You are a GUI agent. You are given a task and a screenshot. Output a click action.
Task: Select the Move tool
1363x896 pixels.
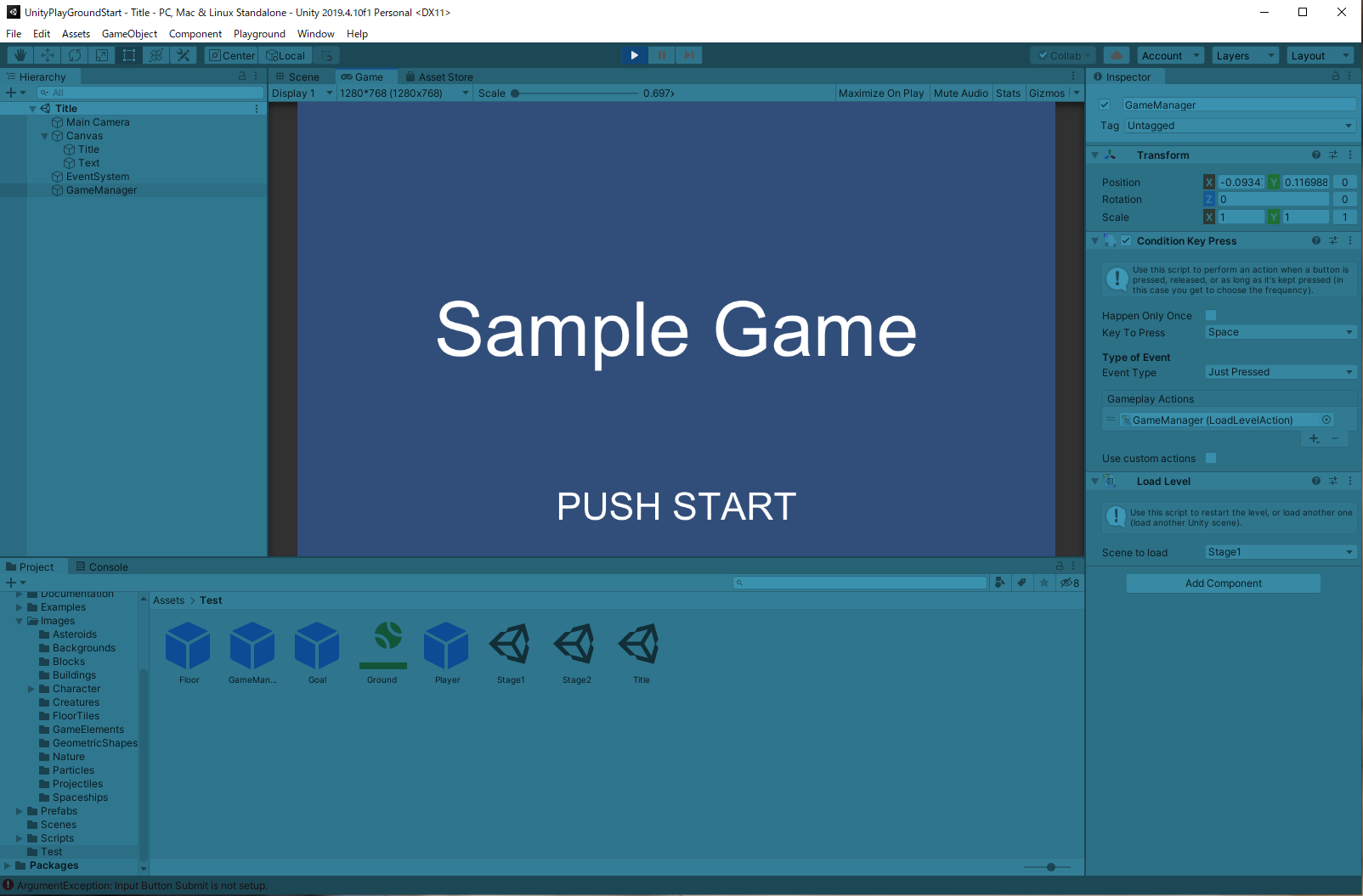click(48, 55)
